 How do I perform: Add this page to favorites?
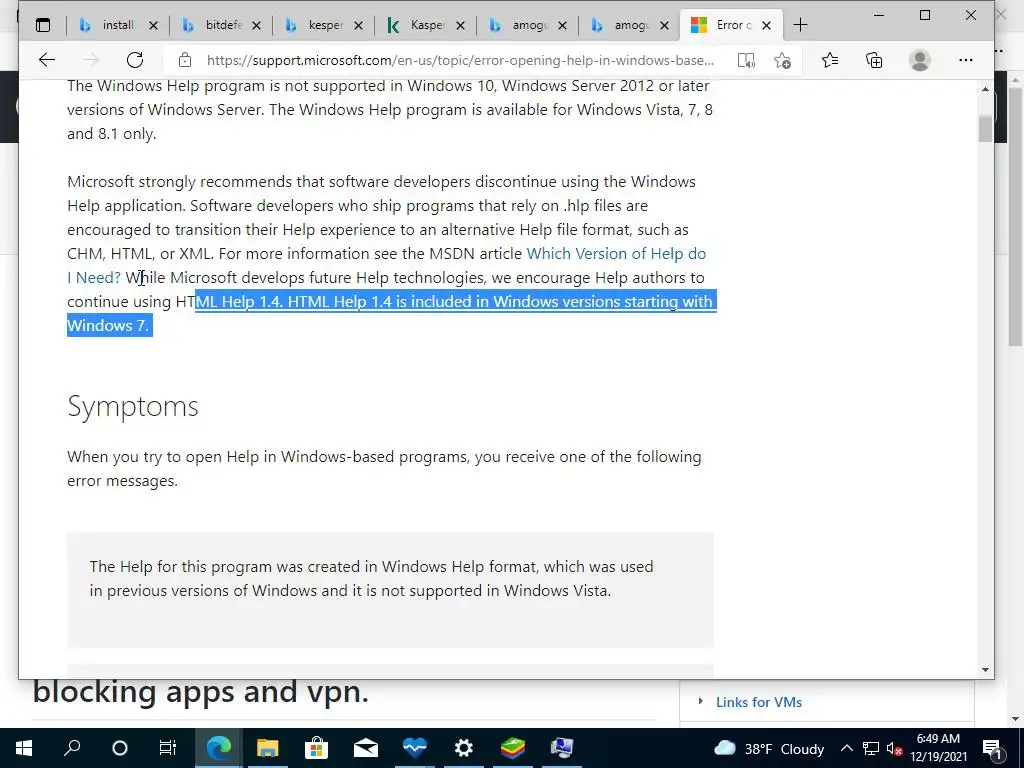782,60
